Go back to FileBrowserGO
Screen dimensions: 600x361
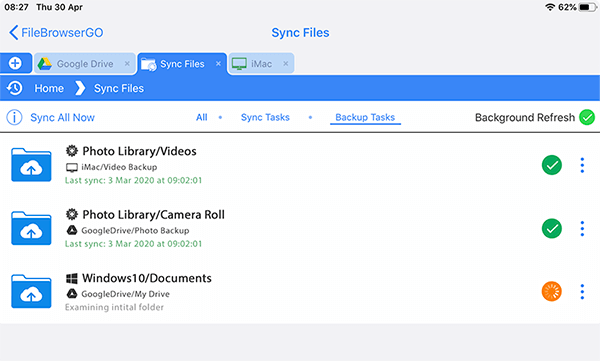point(56,33)
